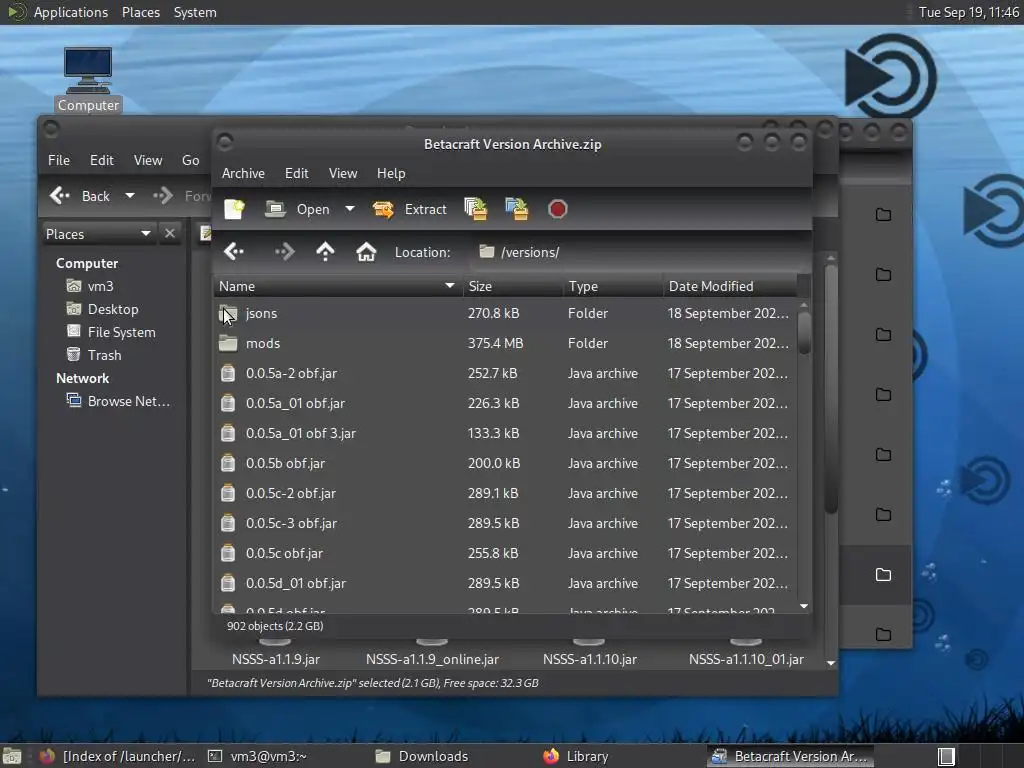
Task: Click the mods folder icon
Action: (x=228, y=344)
